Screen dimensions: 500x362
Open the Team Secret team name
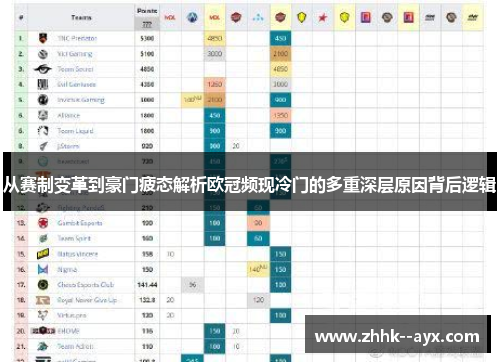(x=75, y=69)
